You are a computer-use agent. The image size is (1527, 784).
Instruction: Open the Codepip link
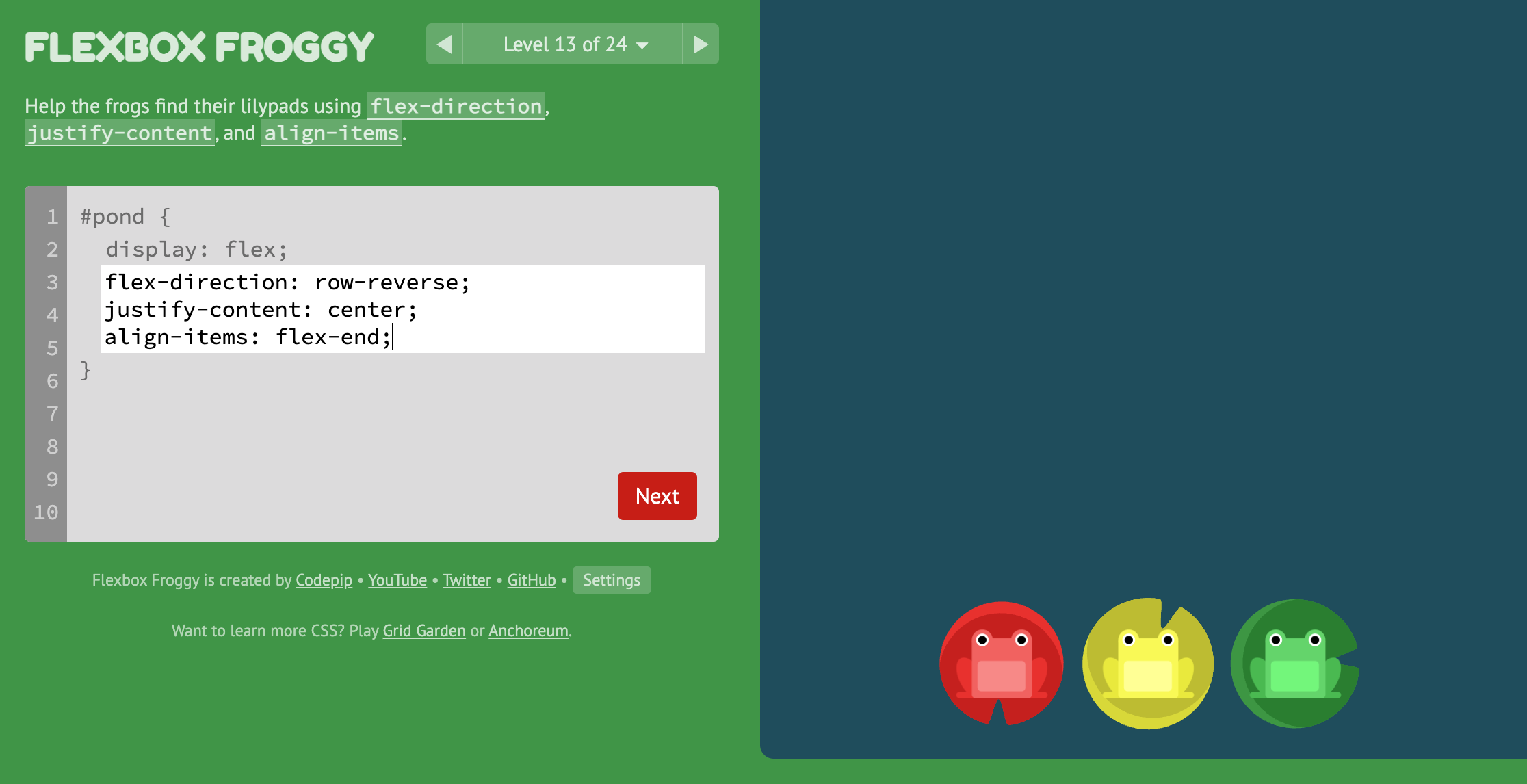[x=324, y=580]
